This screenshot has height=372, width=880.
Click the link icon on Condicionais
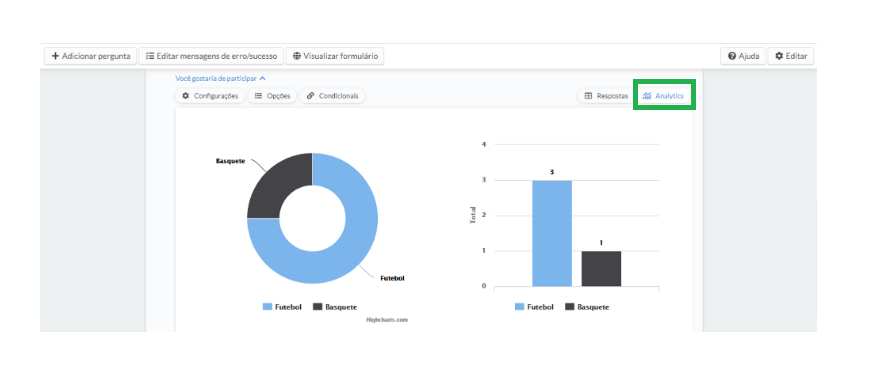[310, 96]
